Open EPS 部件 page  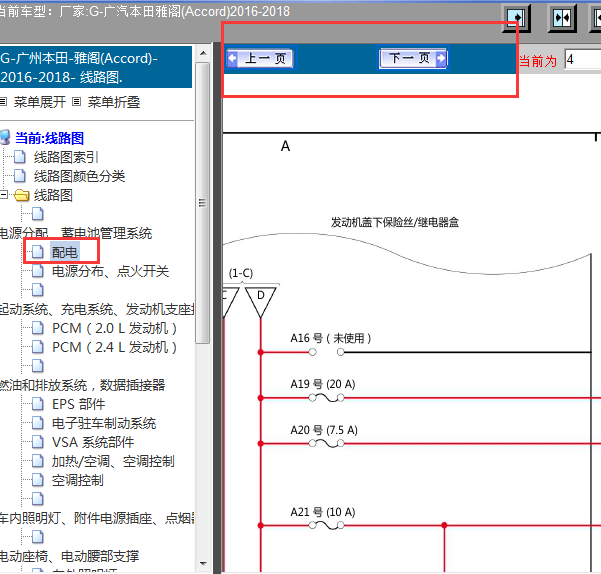pyautogui.click(x=79, y=404)
